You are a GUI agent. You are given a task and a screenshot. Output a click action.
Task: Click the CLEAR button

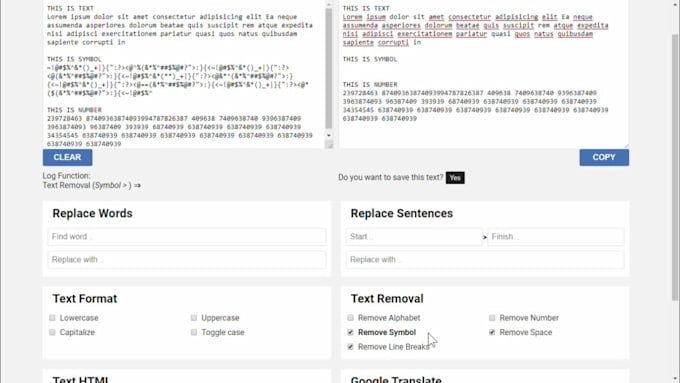tap(67, 157)
